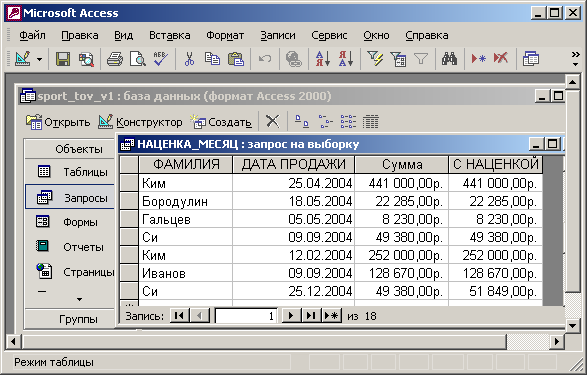This screenshot has height=375, width=587.
Task: Open the Записи menu
Action: (x=278, y=35)
